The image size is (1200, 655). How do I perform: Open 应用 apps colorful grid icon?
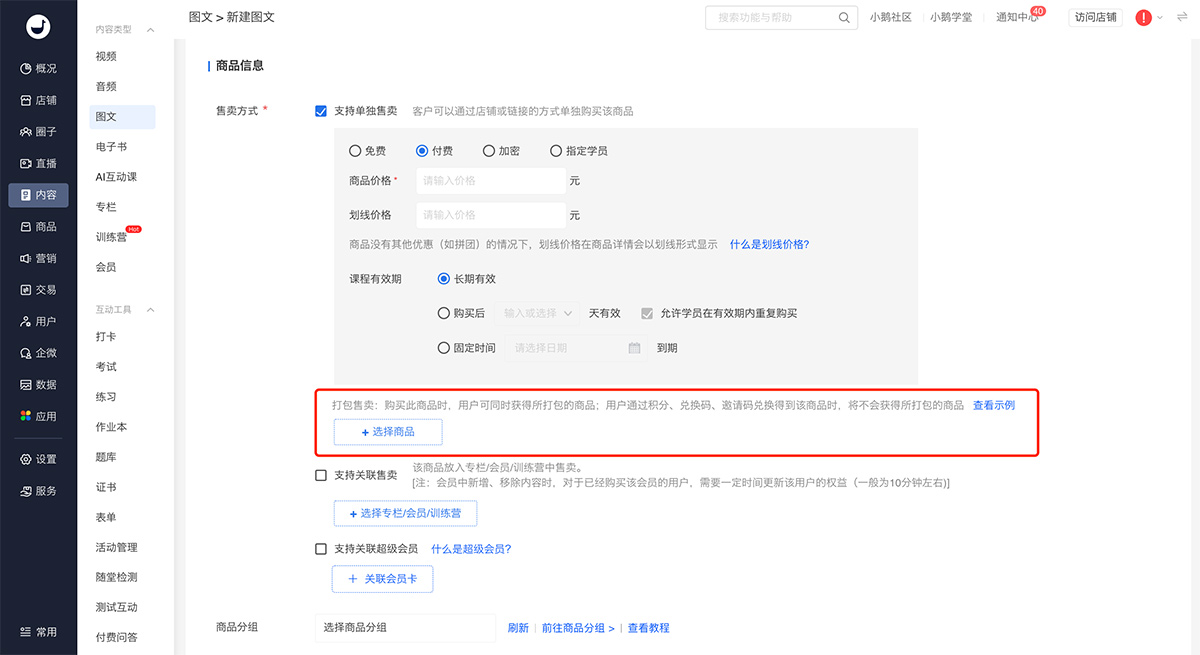point(26,416)
